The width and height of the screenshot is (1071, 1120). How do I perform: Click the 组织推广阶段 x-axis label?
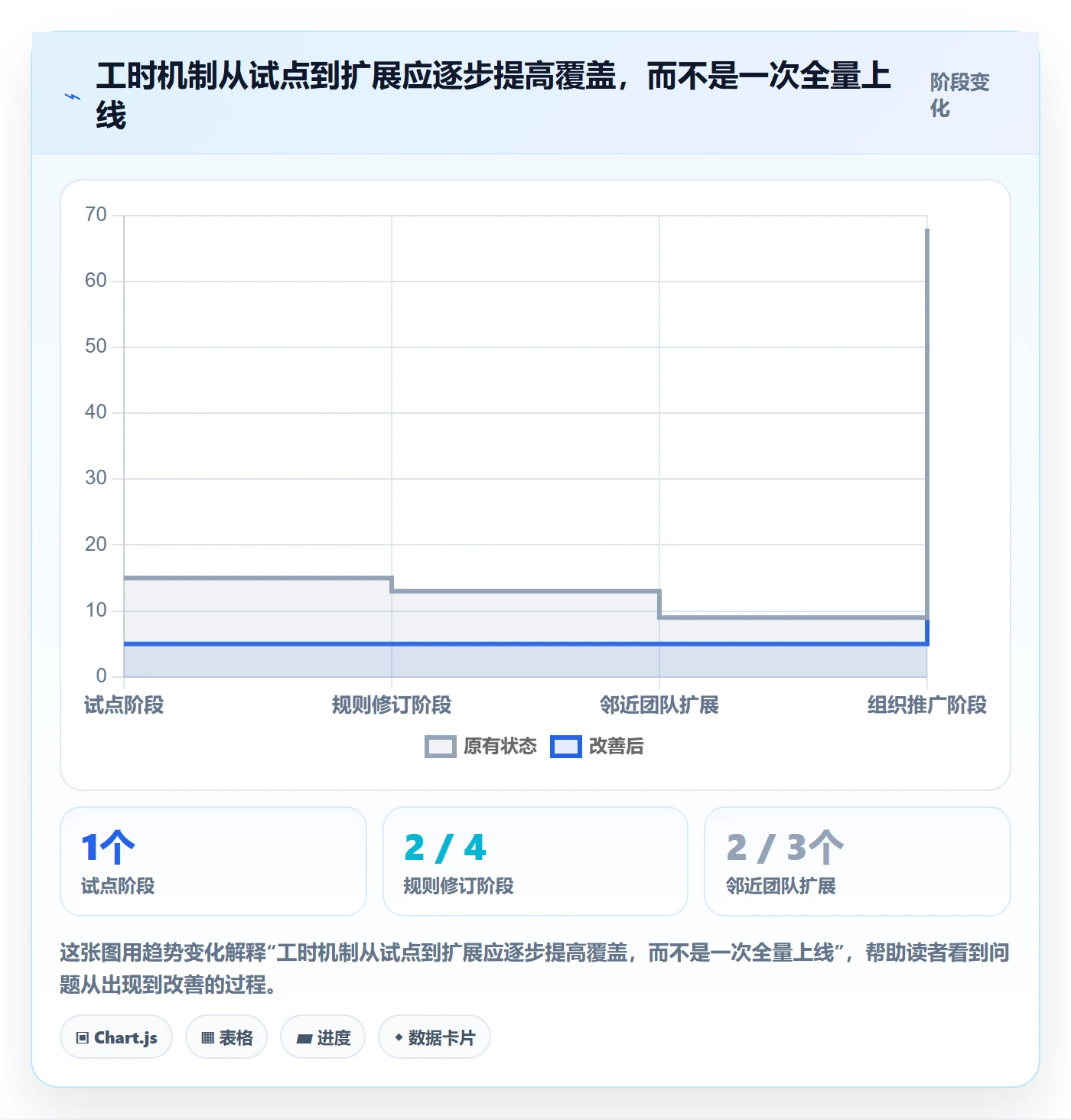coord(927,705)
